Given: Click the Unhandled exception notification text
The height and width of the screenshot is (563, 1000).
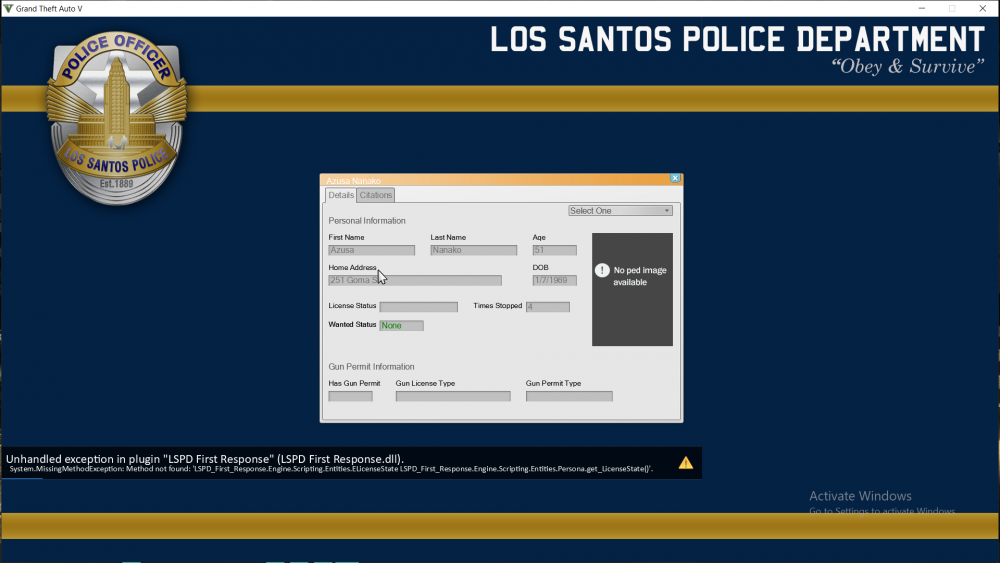Looking at the screenshot, I should (205, 458).
